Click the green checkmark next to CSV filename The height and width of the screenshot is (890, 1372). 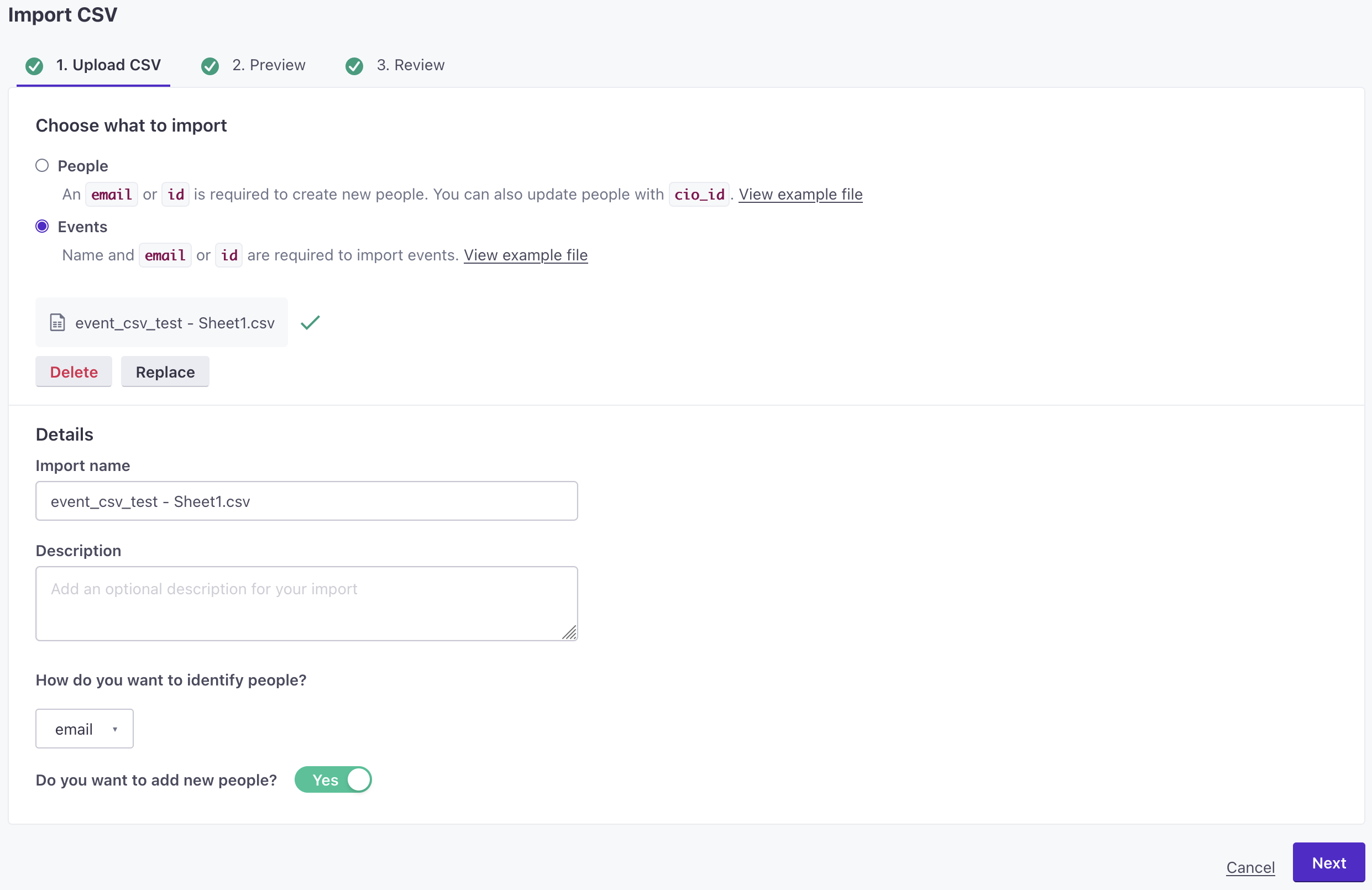[310, 322]
